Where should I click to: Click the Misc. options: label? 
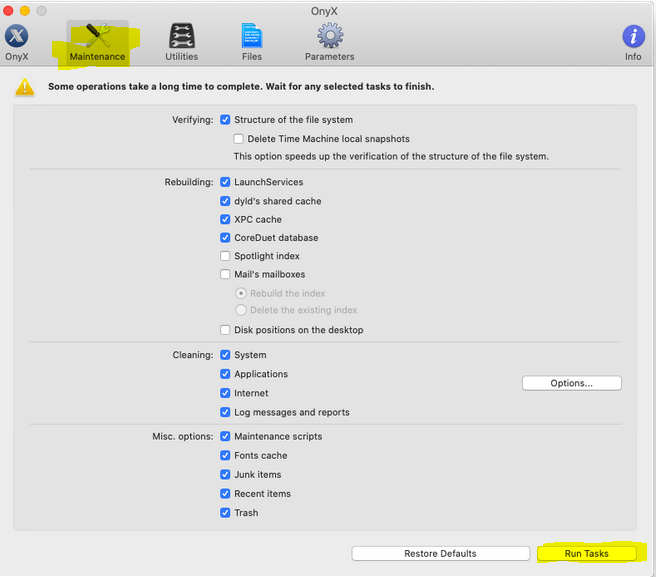click(182, 436)
